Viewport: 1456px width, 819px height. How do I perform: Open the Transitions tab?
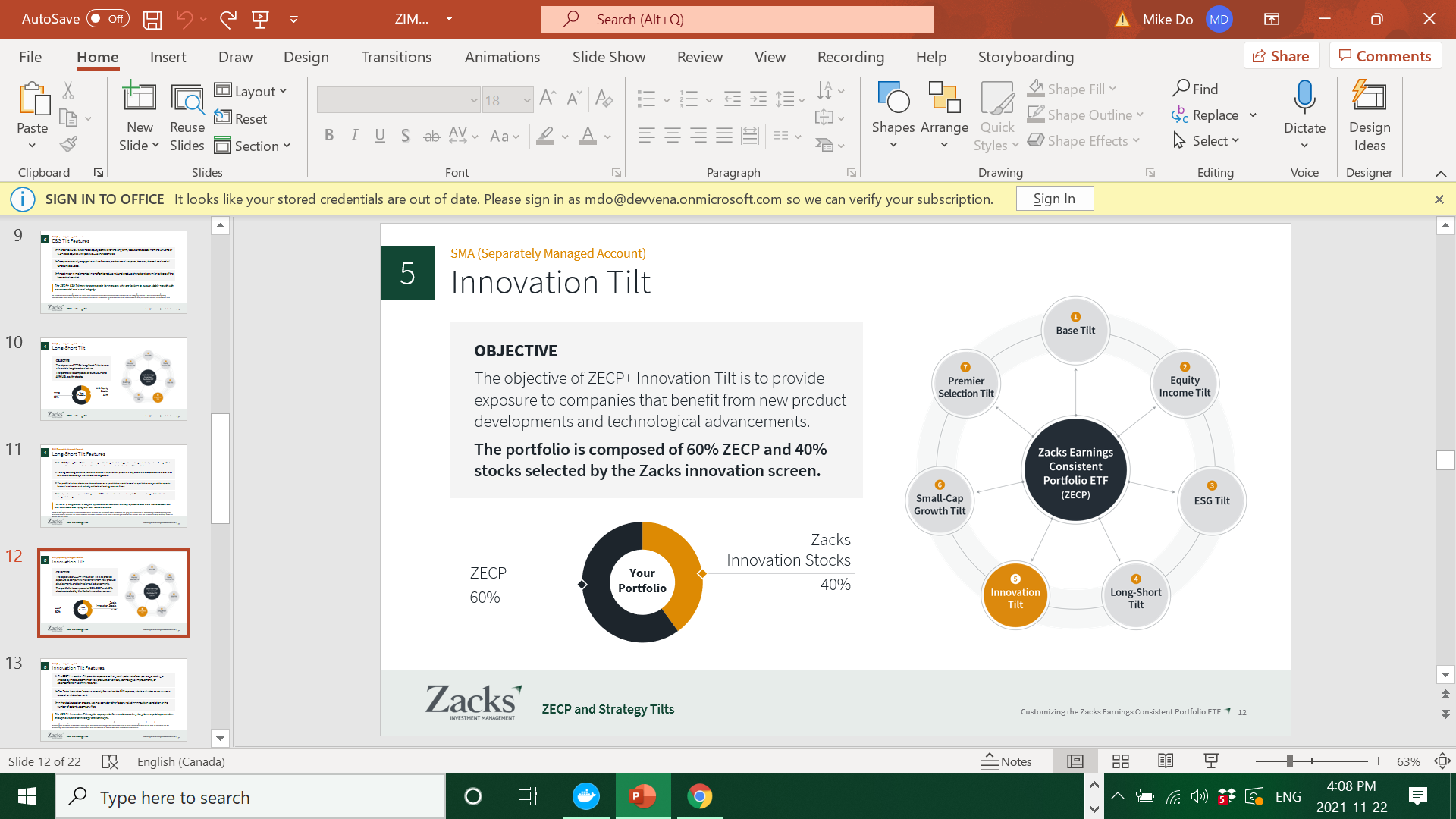(396, 57)
